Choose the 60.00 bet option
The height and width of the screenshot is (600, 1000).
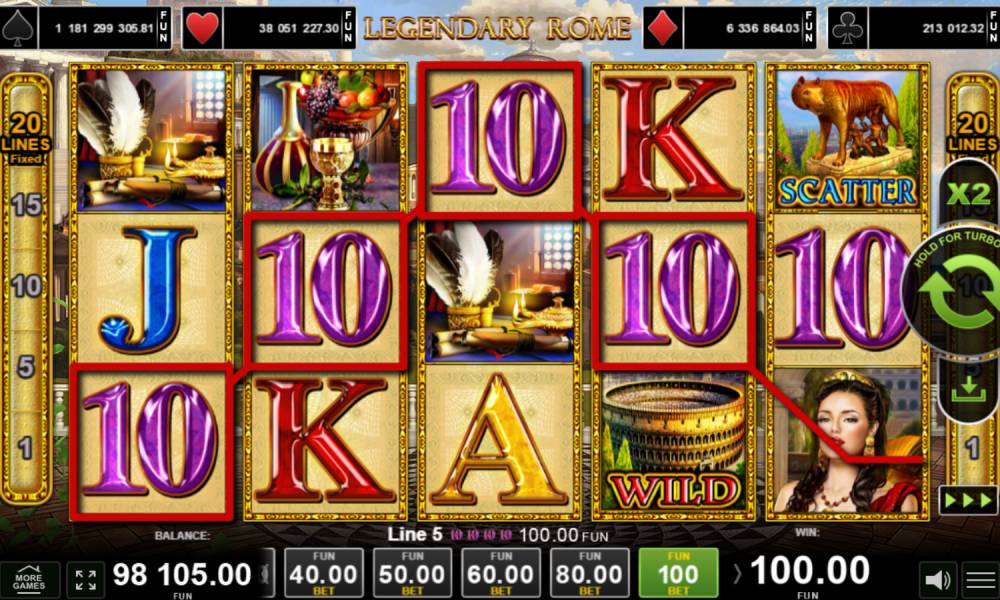click(501, 573)
